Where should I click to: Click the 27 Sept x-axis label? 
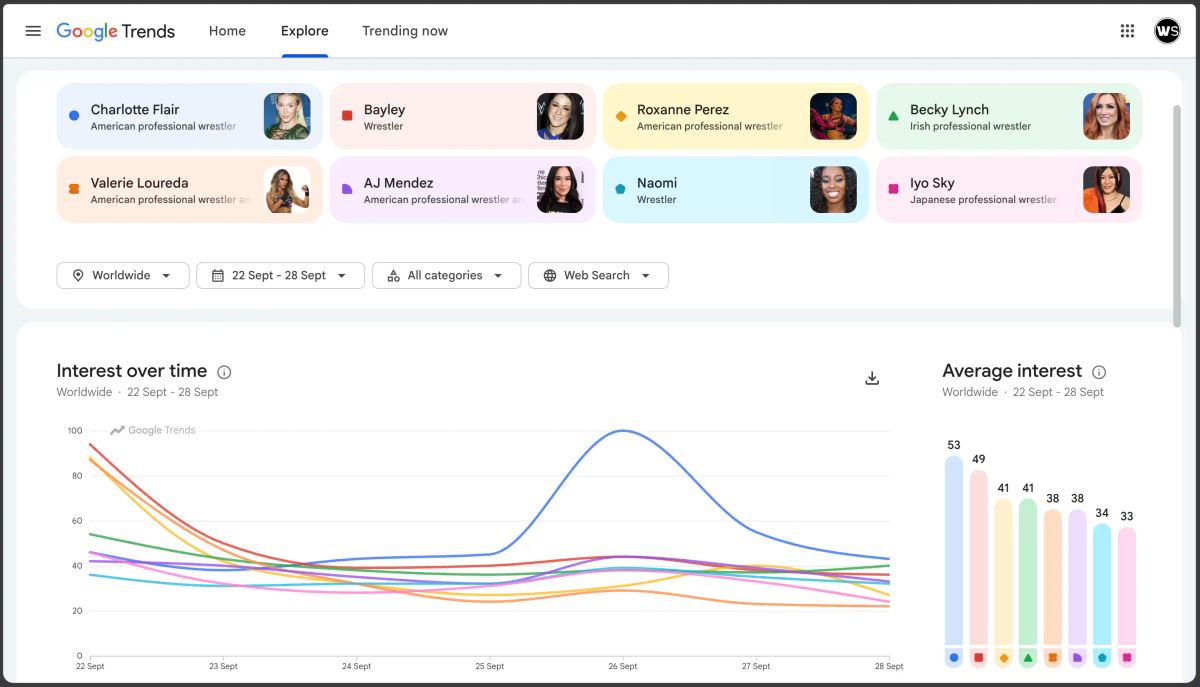click(x=756, y=666)
